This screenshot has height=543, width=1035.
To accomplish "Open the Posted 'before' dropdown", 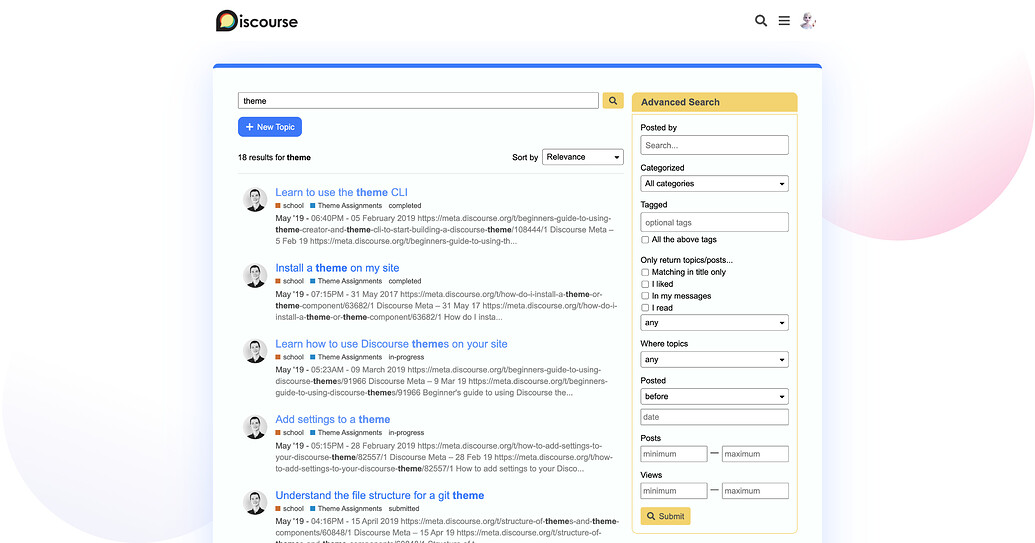I will click(x=714, y=397).
